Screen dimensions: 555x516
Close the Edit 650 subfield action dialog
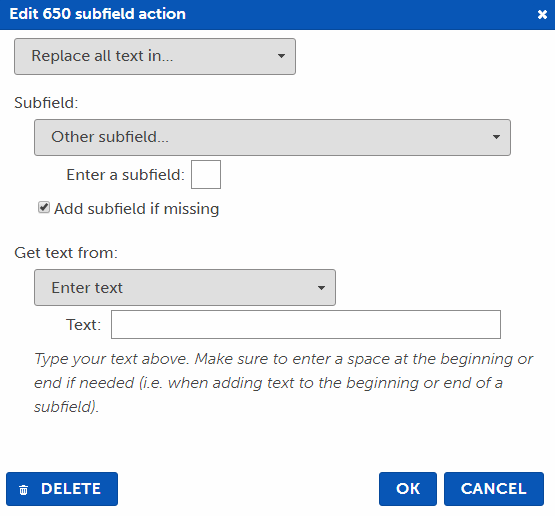click(542, 15)
